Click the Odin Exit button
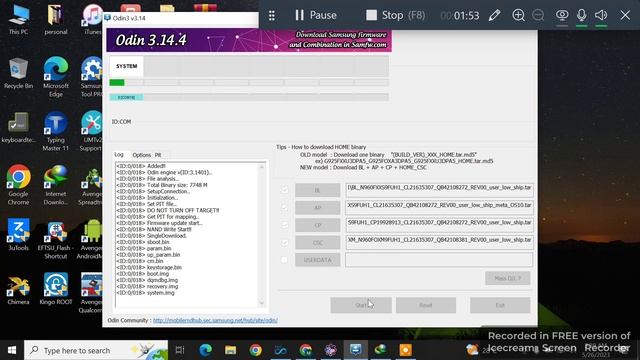Screen dimensions: 640x360 pos(500,305)
